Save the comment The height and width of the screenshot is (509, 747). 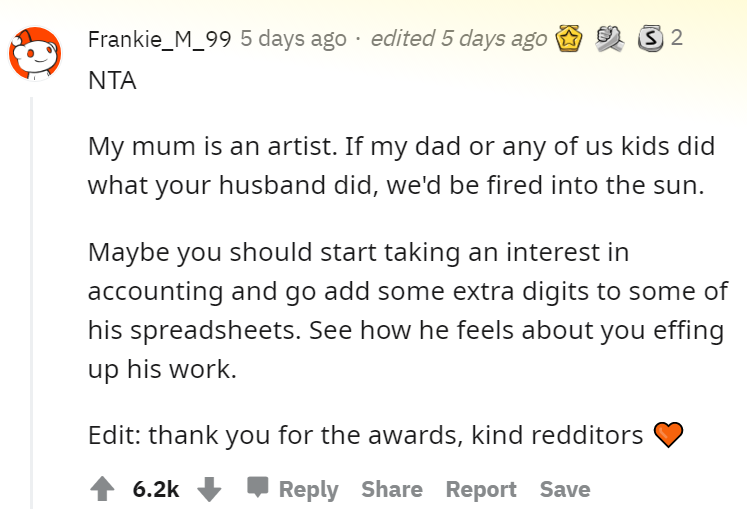point(565,489)
